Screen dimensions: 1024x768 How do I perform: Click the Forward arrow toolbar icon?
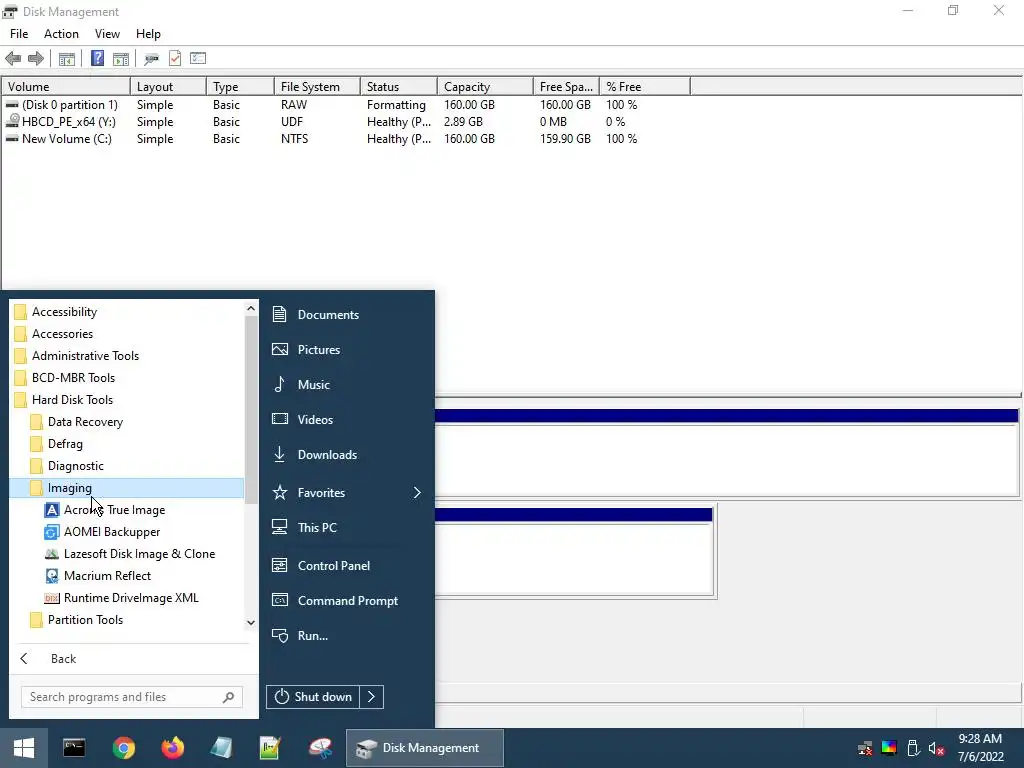click(x=36, y=59)
